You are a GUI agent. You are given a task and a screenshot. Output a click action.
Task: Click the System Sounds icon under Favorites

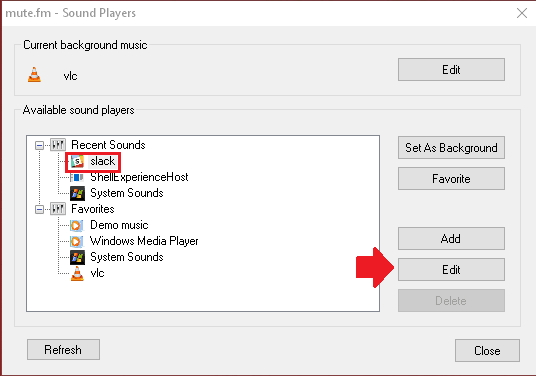click(x=77, y=257)
